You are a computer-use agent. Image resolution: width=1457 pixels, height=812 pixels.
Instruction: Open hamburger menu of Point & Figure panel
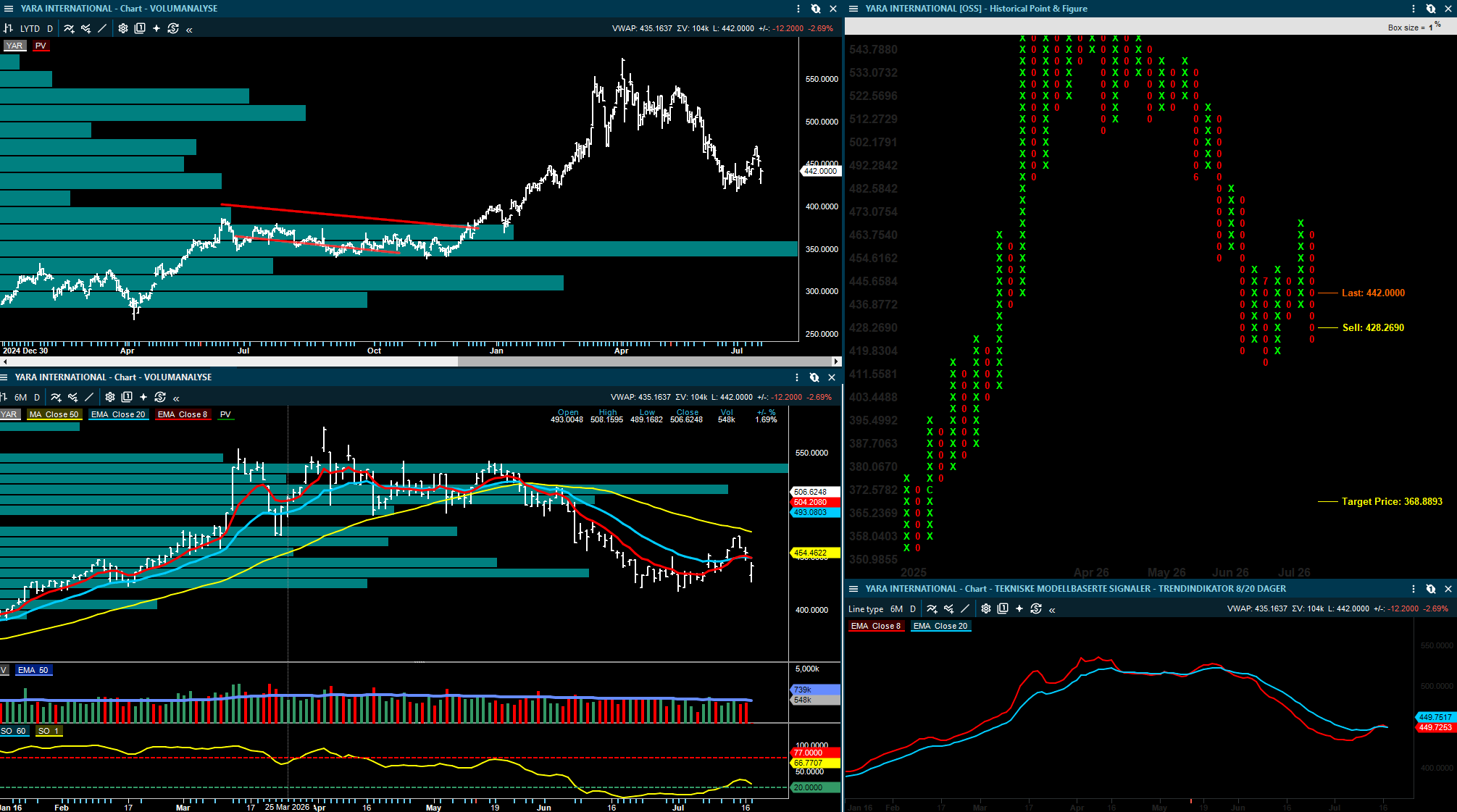pos(853,9)
